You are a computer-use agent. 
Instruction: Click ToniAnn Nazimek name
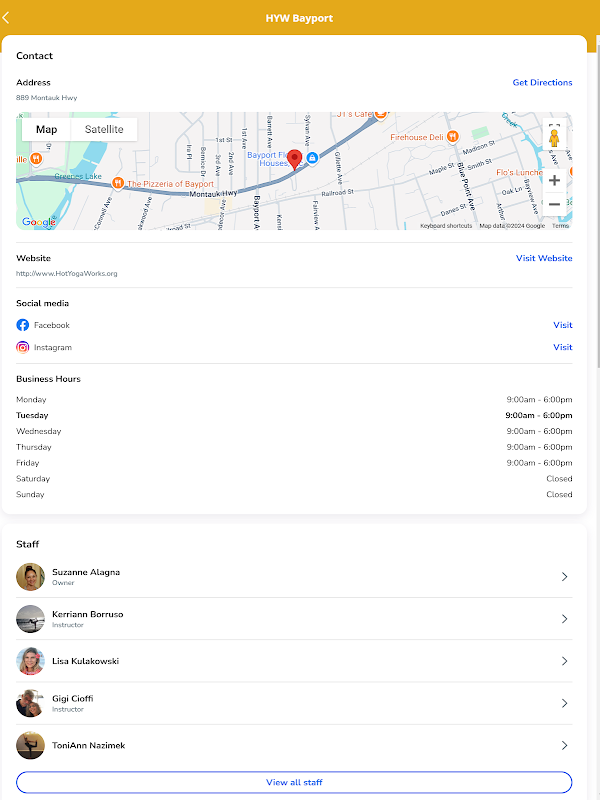pyautogui.click(x=88, y=745)
